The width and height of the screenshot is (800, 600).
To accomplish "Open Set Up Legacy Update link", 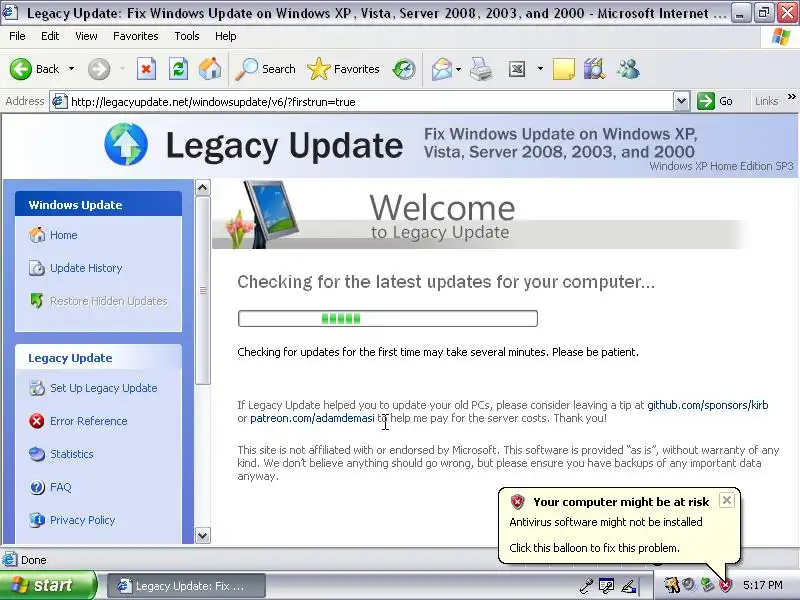I will coord(104,388).
